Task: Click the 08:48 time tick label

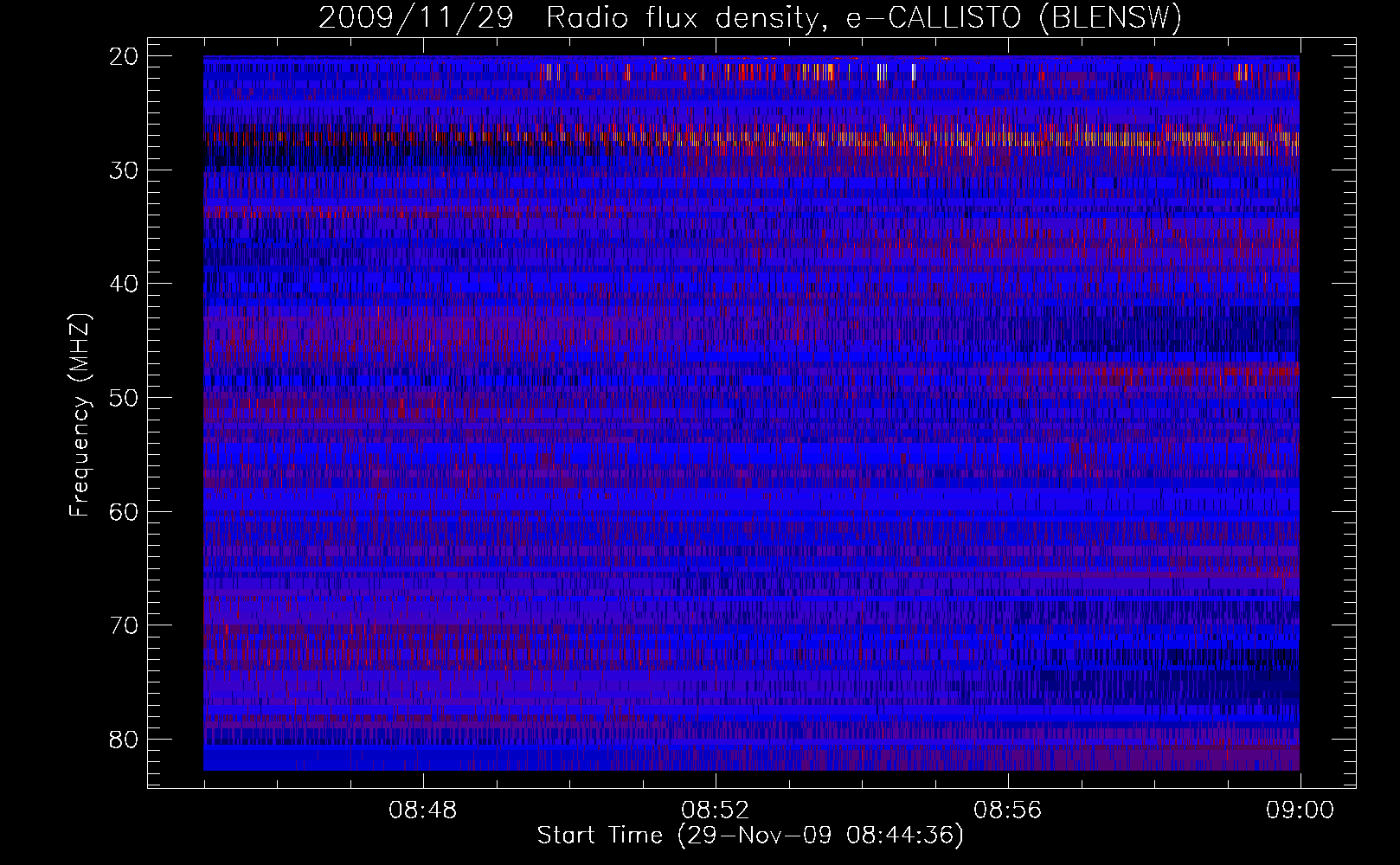Action: click(x=423, y=811)
